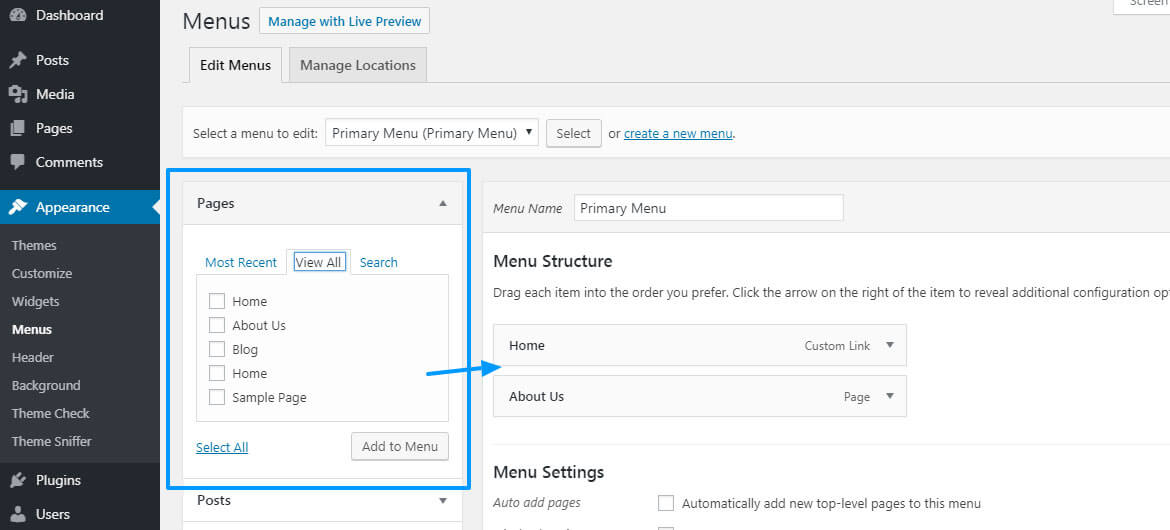
Task: Click the Posts pushpin icon
Action: point(18,60)
